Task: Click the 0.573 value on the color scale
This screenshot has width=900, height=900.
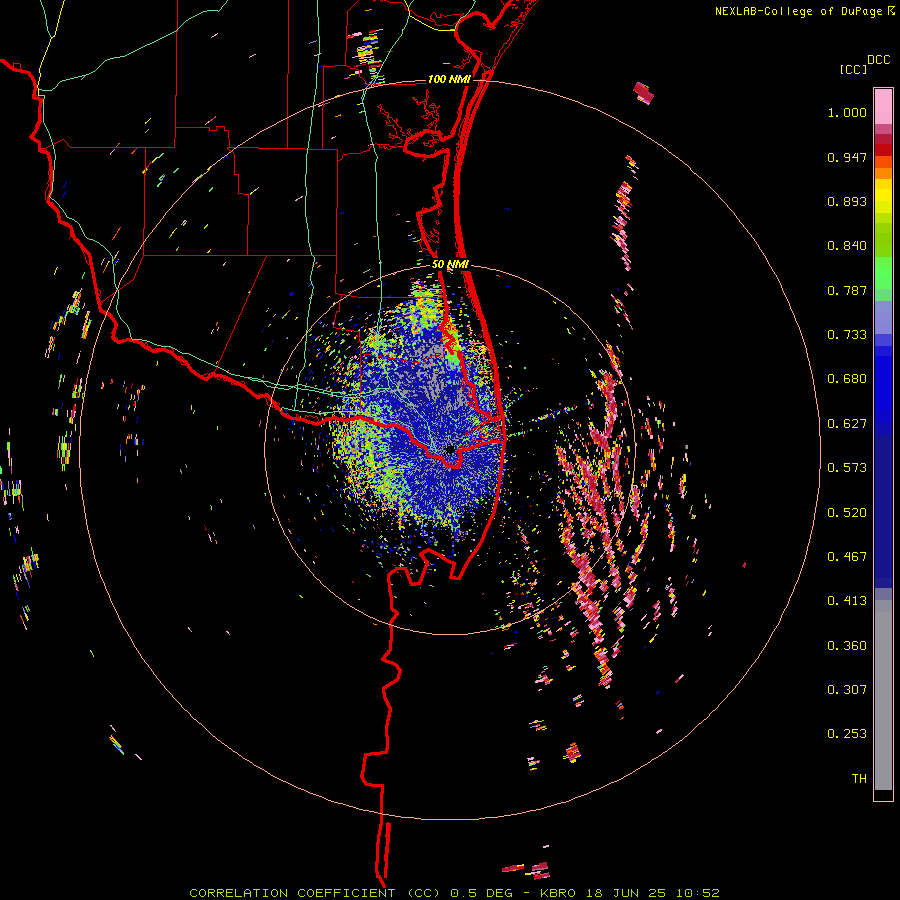Action: [x=847, y=468]
